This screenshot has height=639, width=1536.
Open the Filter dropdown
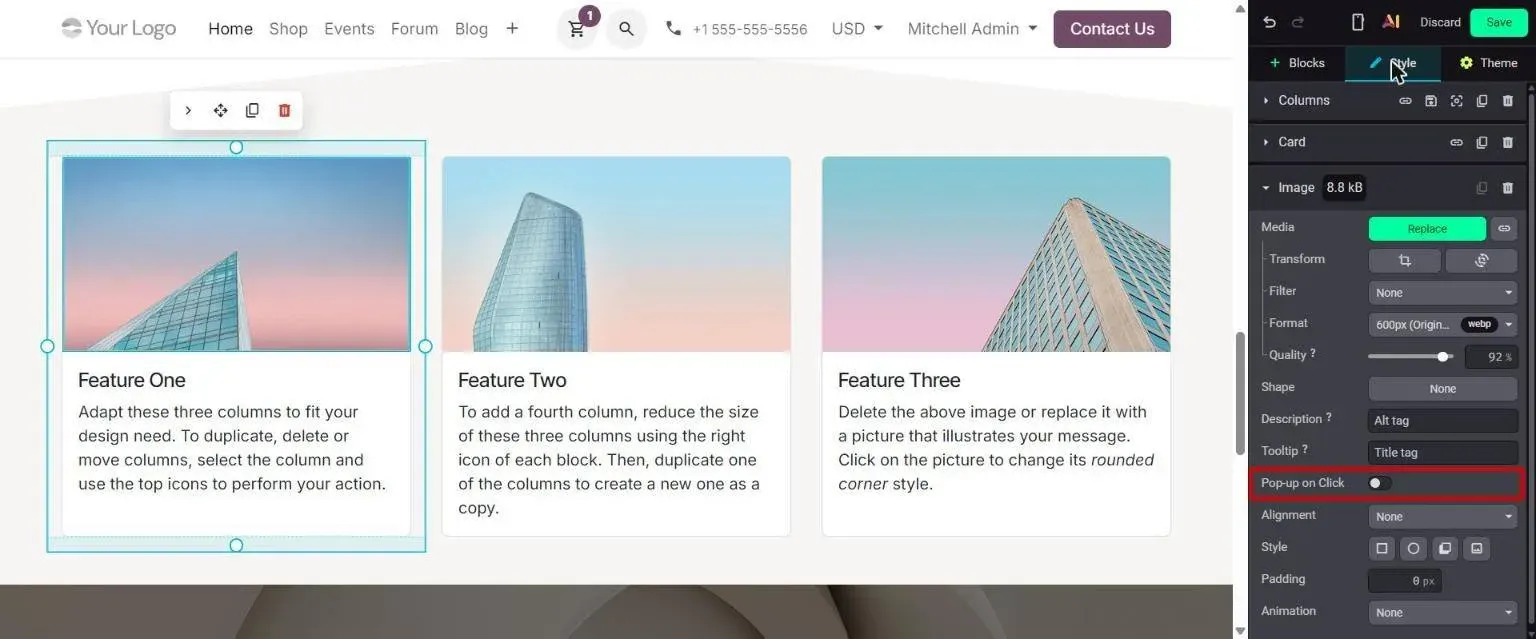coord(1443,293)
